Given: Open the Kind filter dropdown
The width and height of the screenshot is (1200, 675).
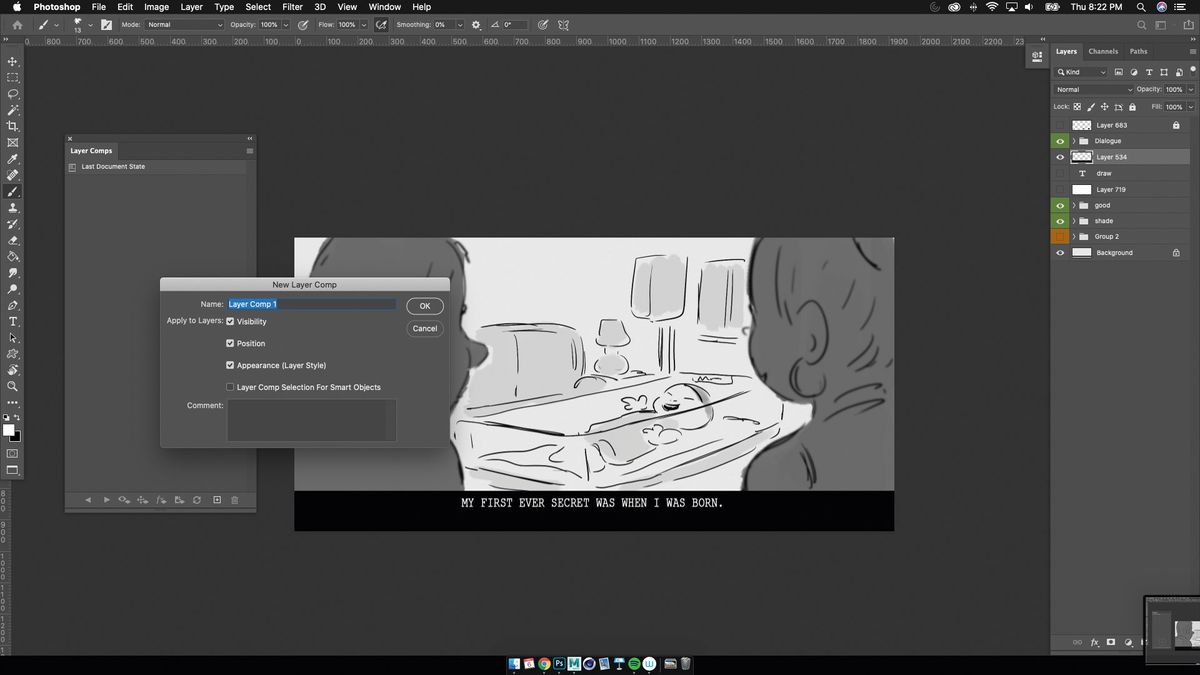Looking at the screenshot, I should click(1080, 71).
